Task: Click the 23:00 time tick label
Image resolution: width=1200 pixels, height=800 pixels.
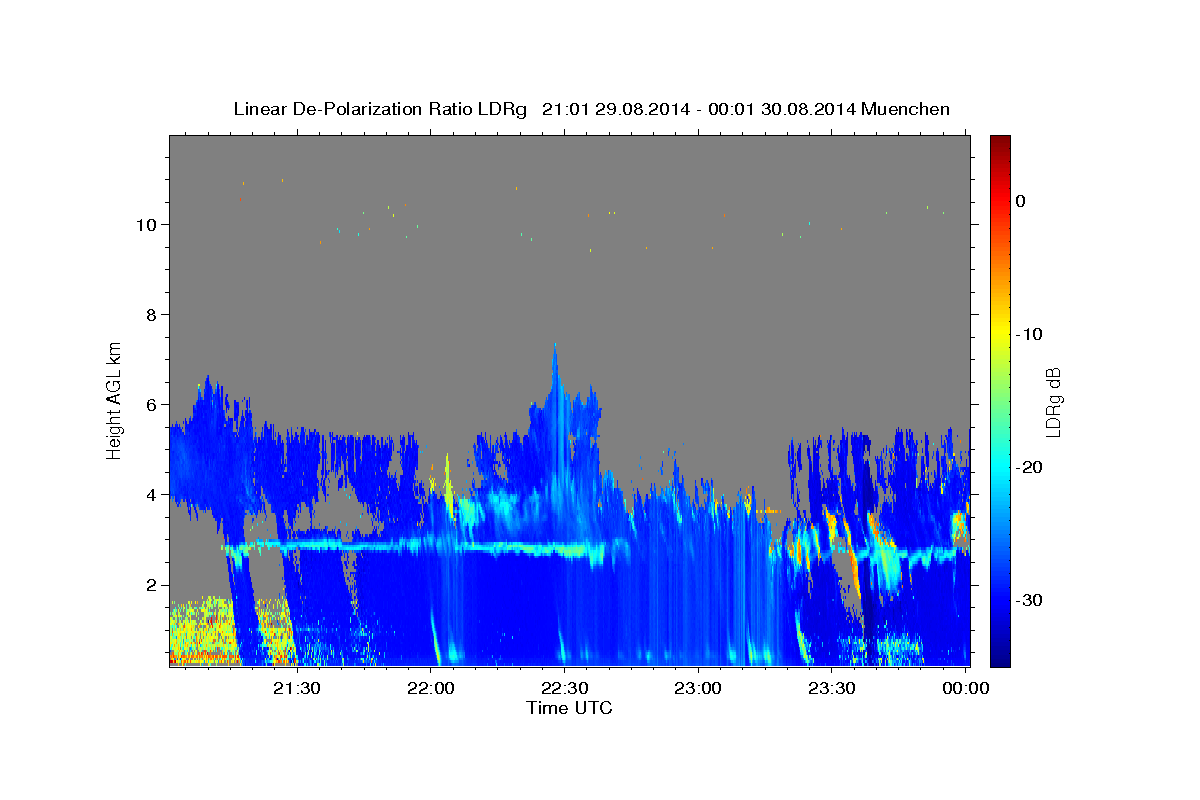Action: (697, 688)
